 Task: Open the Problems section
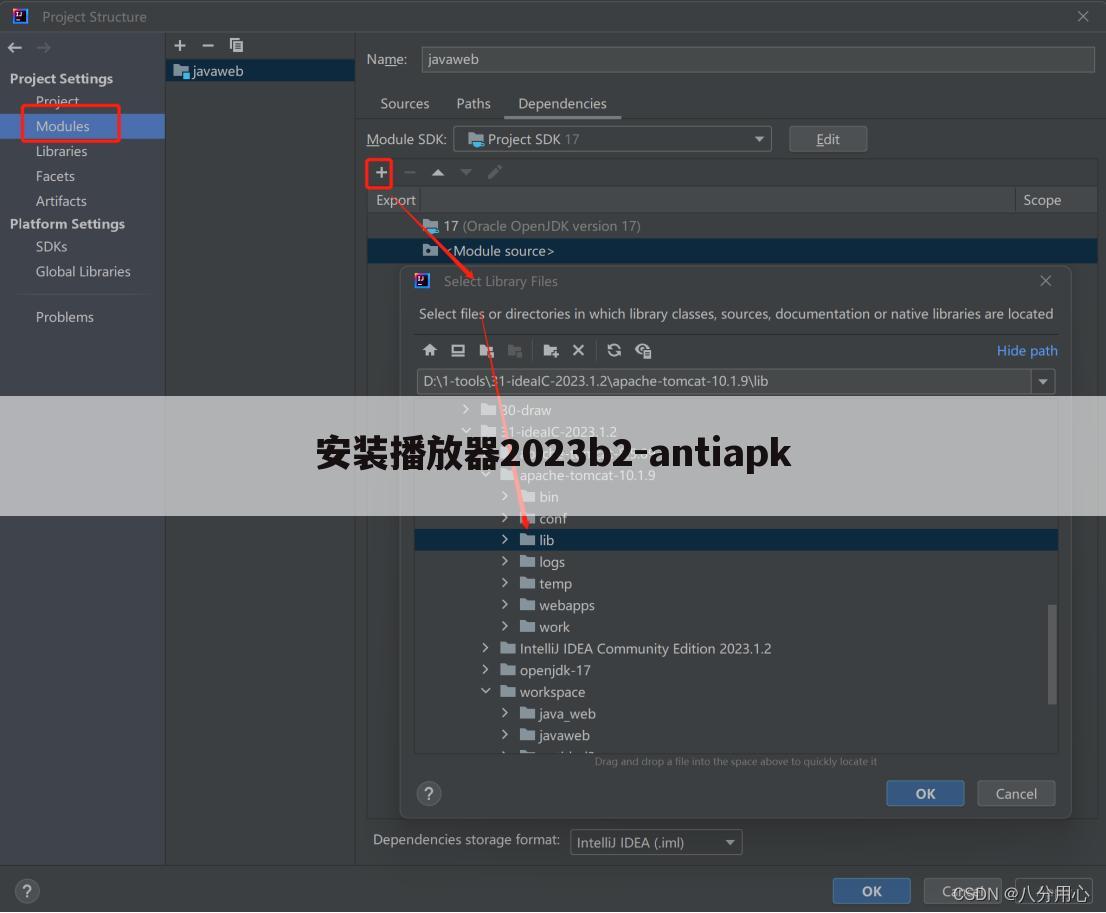coord(65,318)
